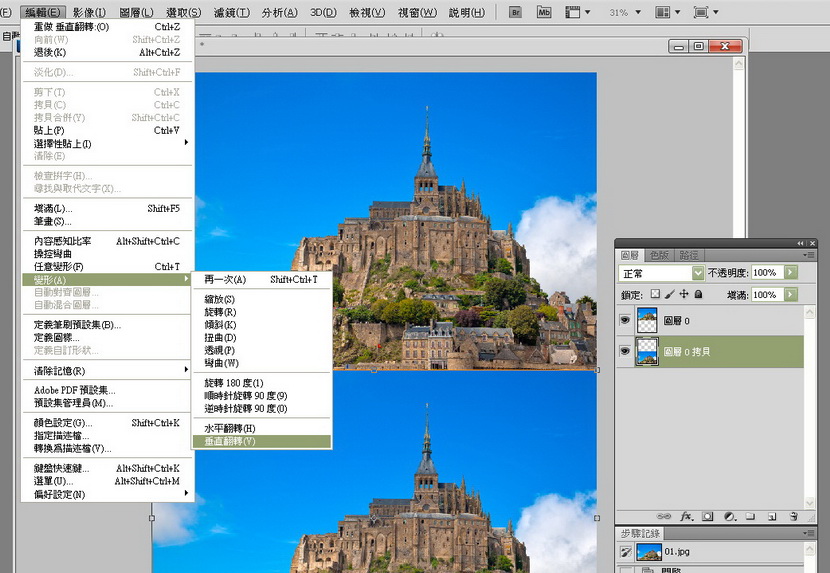The height and width of the screenshot is (573, 830).
Task: Click the lock transparent pixels icon
Action: [655, 294]
